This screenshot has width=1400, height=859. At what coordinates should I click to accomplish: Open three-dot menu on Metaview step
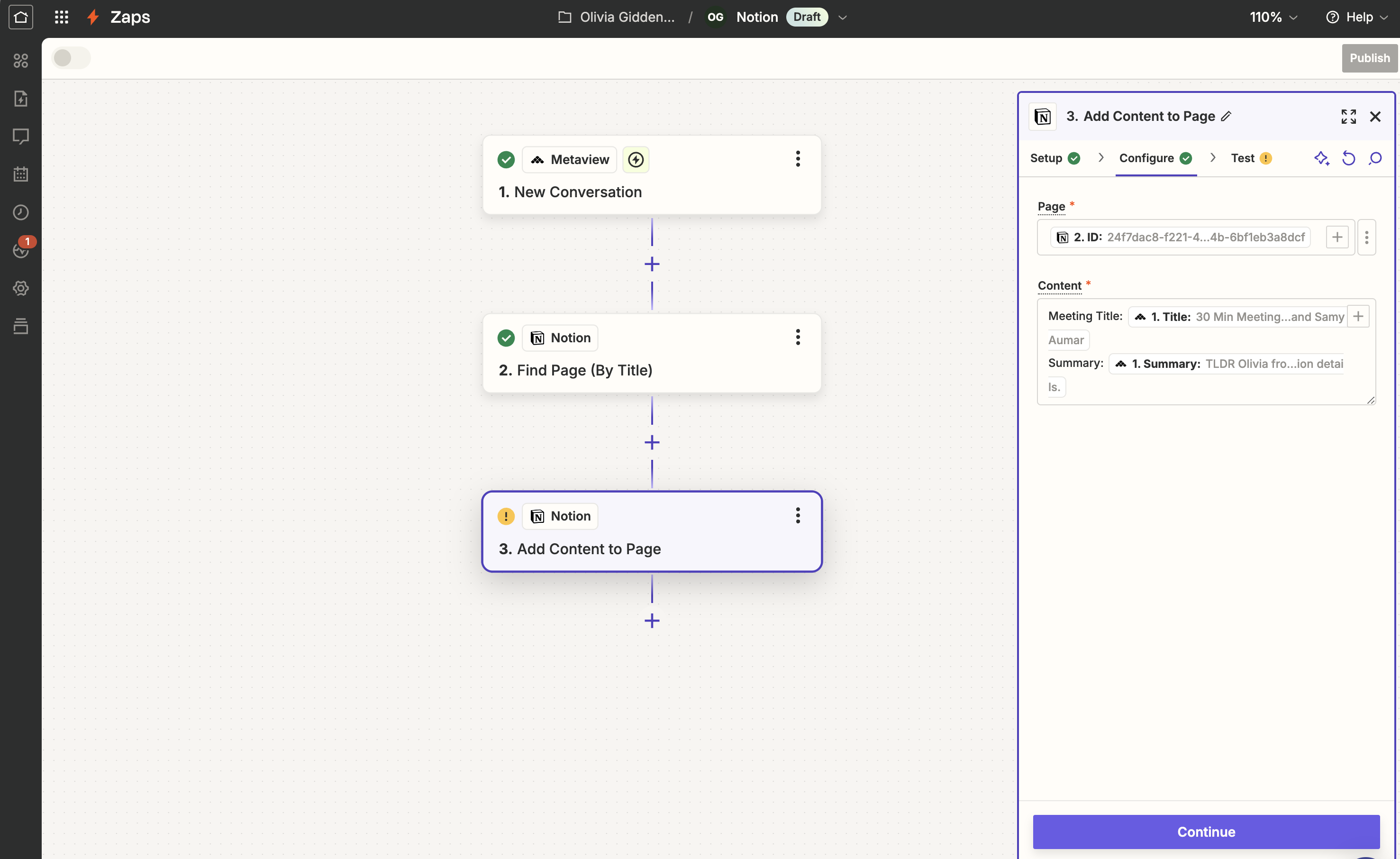point(798,159)
